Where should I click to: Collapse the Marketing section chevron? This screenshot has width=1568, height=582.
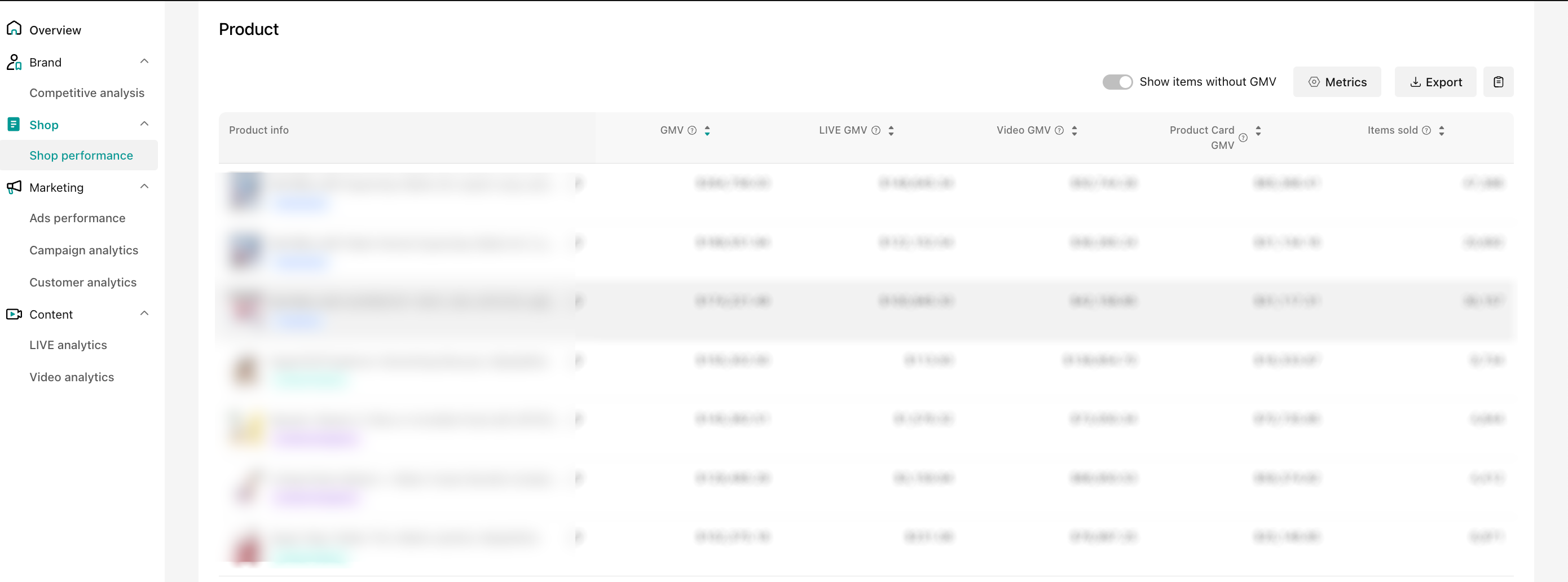(144, 187)
